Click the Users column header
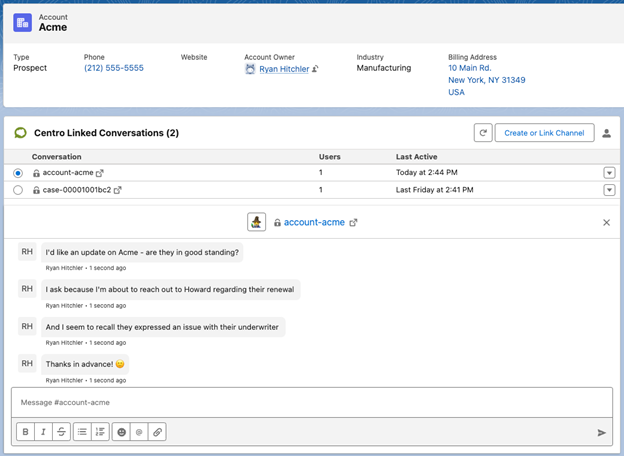Screen dimensions: 624x456 click(330, 157)
